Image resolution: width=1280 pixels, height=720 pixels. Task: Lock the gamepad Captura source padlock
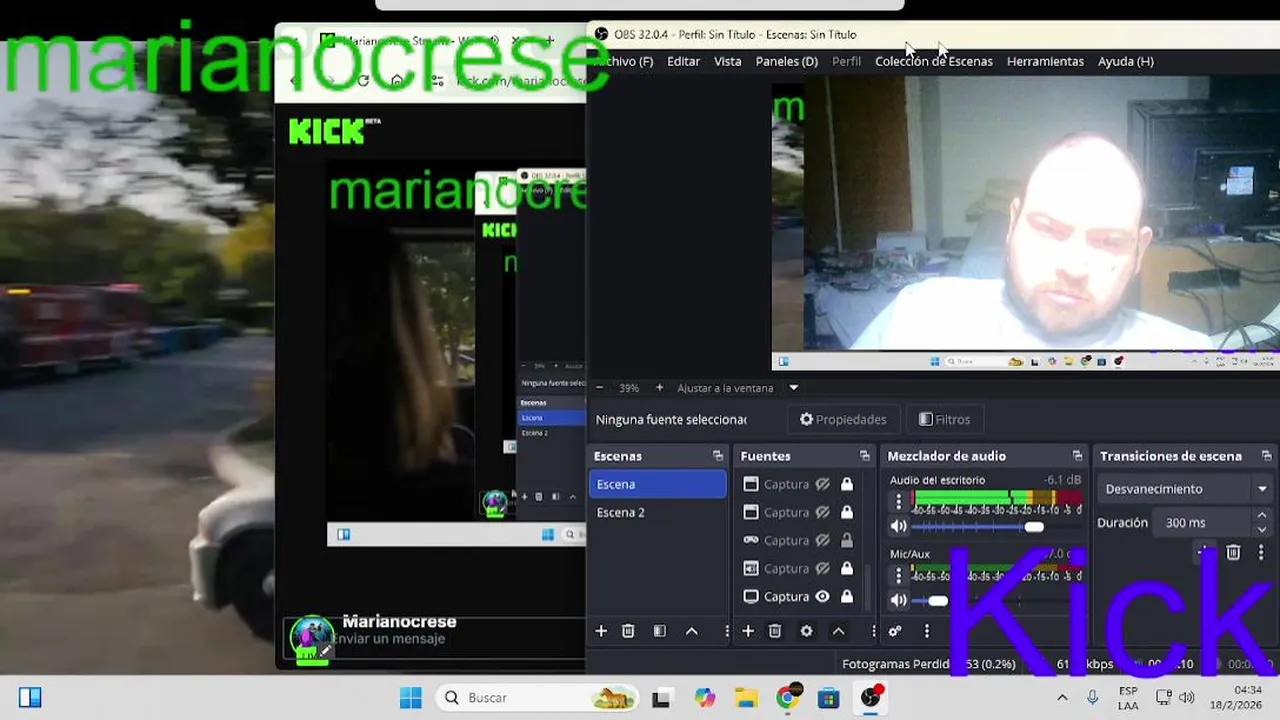click(847, 541)
